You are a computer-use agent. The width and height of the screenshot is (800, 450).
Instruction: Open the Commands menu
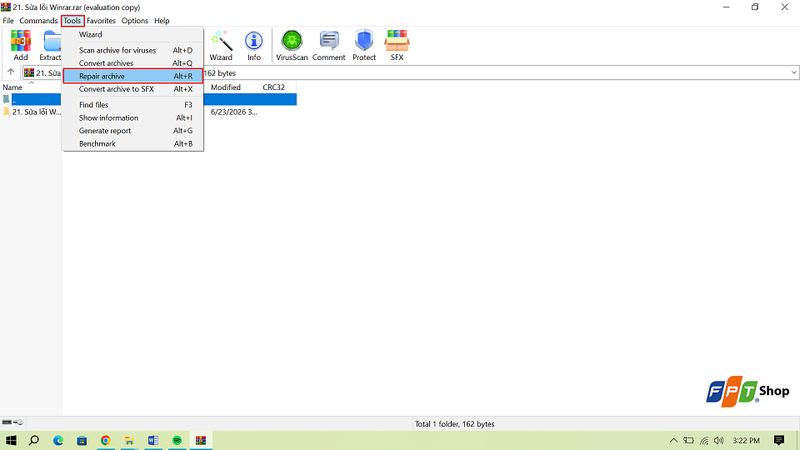click(38, 20)
